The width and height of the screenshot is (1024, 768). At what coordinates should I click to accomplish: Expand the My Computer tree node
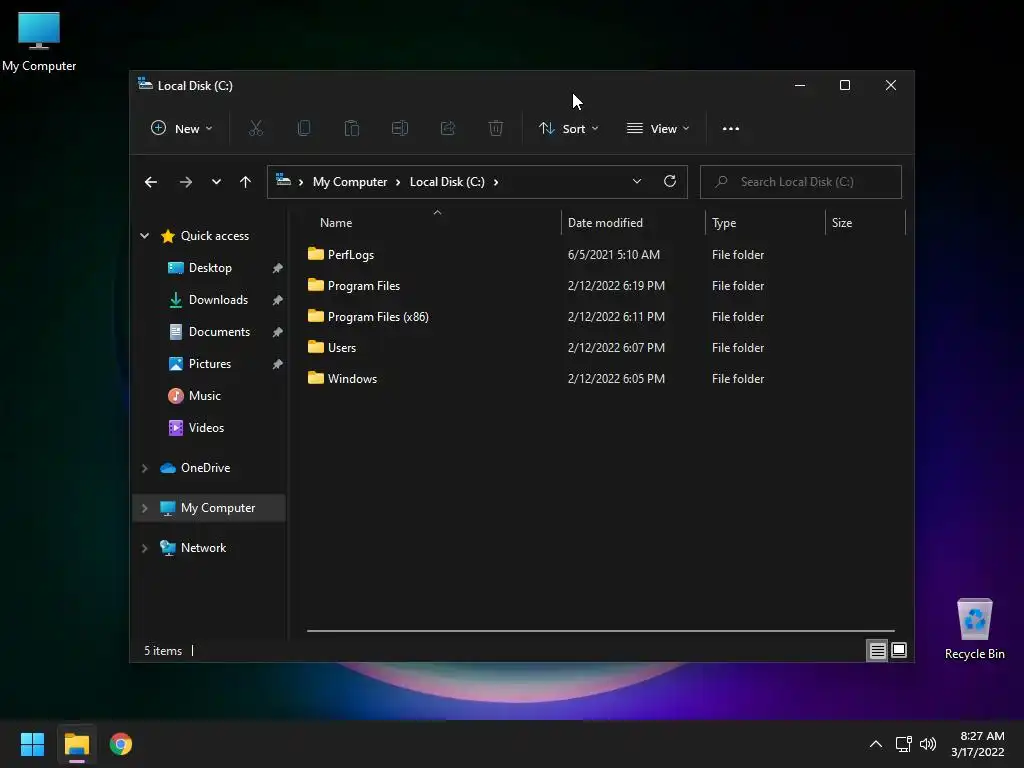tap(144, 508)
